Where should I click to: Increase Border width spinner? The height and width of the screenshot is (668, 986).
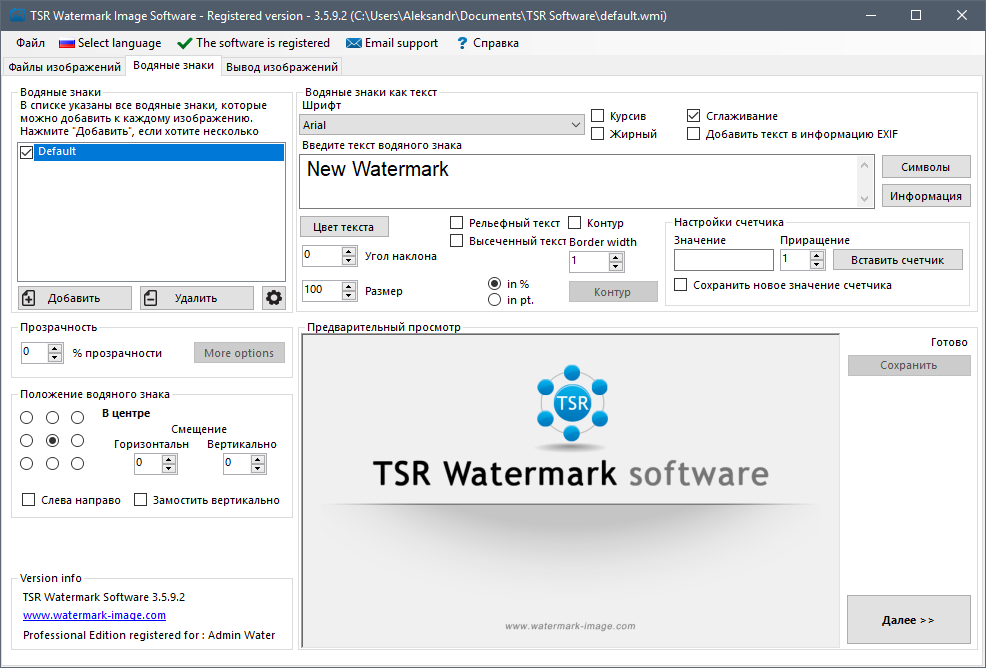(x=616, y=257)
